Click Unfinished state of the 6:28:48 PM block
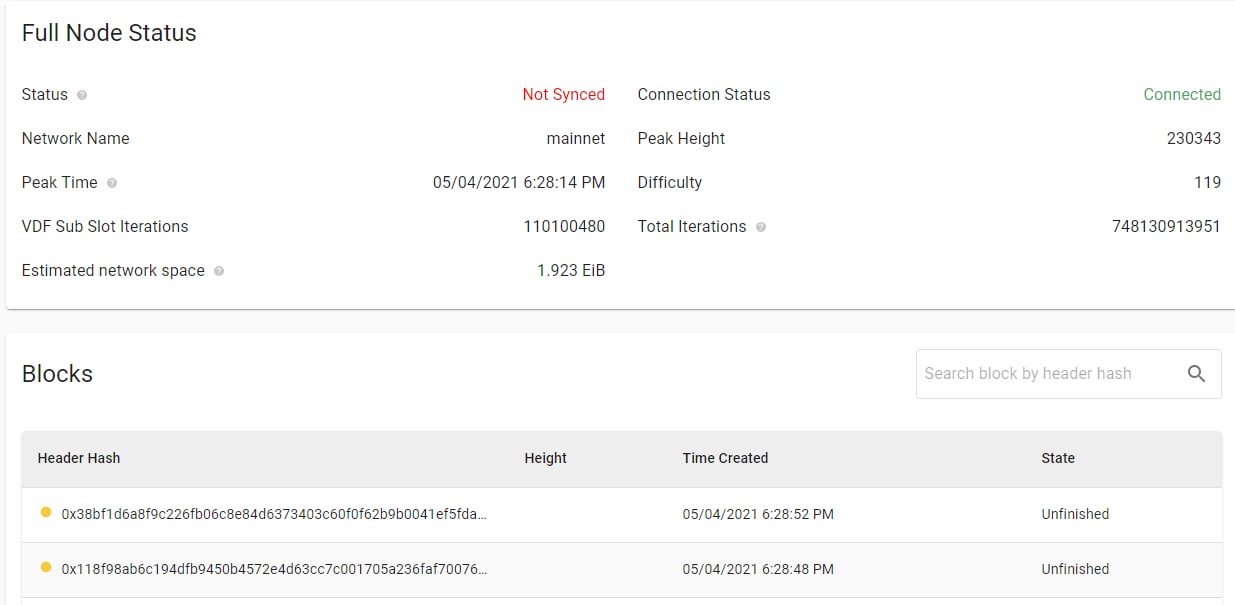 1075,569
